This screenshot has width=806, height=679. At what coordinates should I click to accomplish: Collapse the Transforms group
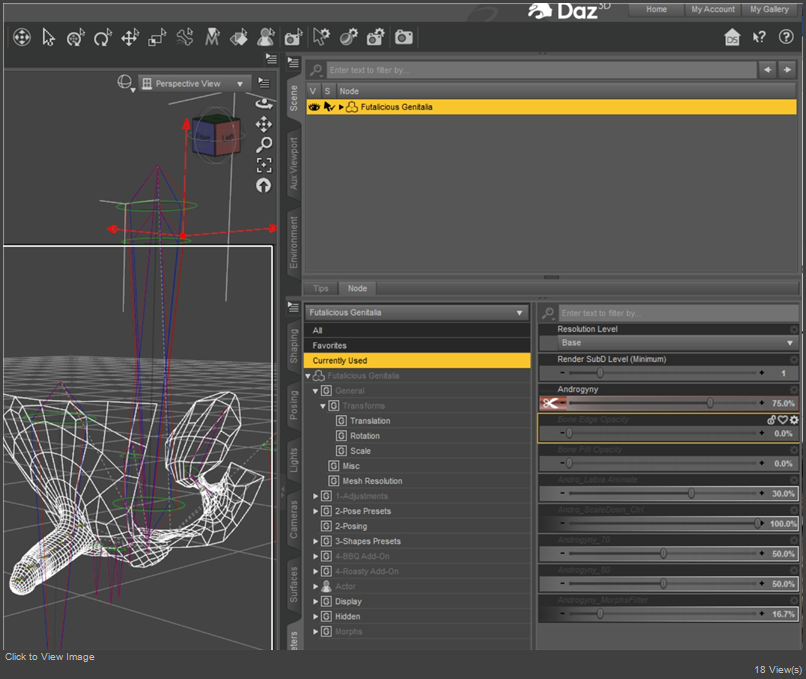[323, 406]
